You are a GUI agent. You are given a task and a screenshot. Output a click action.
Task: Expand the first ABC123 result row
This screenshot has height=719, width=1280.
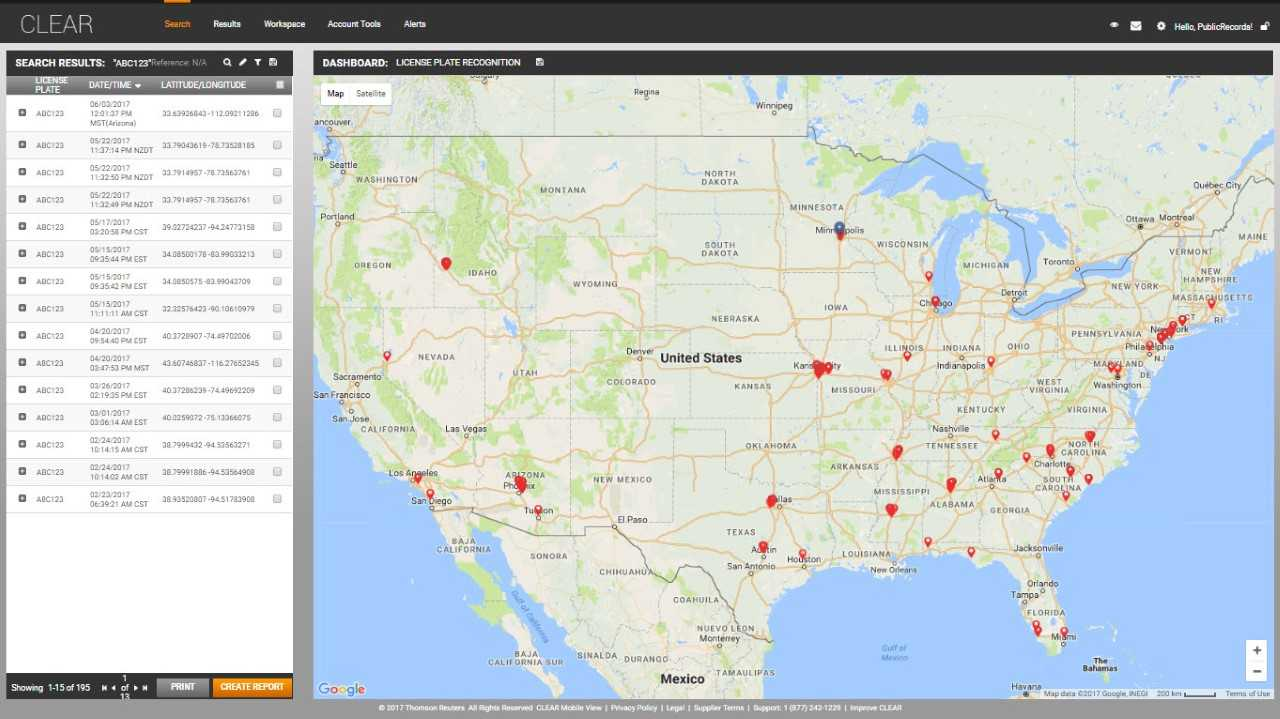click(x=21, y=113)
